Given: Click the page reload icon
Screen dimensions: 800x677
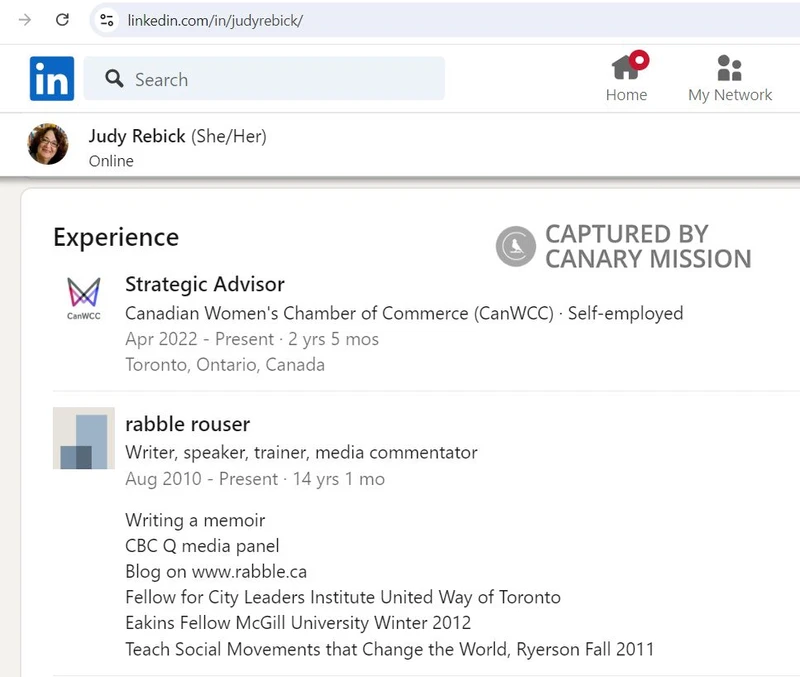Looking at the screenshot, I should coord(61,19).
